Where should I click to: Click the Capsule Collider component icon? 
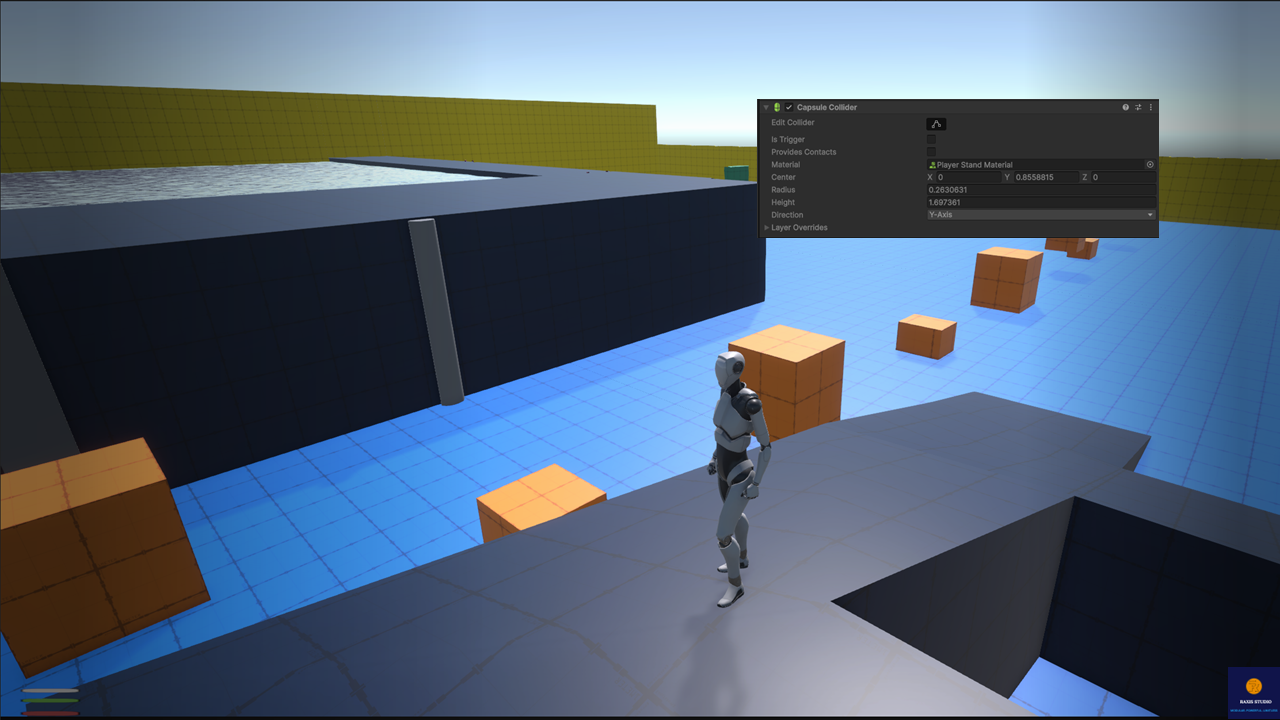click(777, 107)
